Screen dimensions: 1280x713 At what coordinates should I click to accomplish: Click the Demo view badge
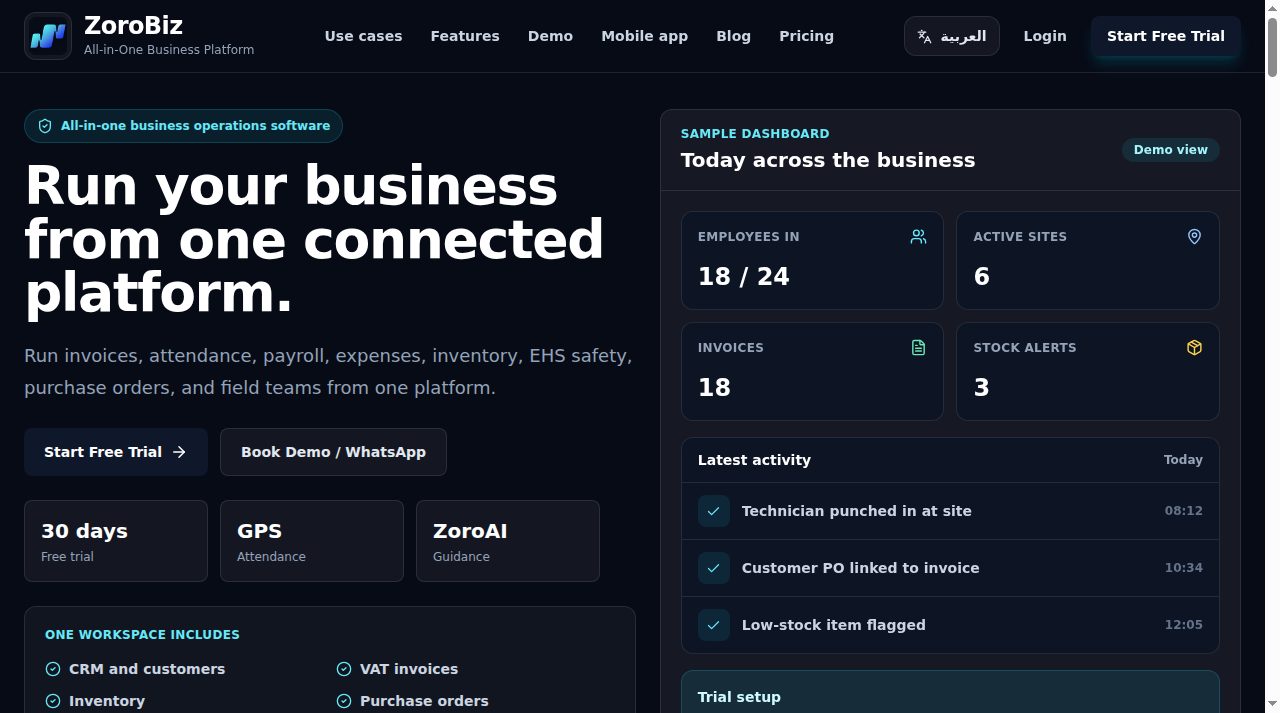(1171, 150)
